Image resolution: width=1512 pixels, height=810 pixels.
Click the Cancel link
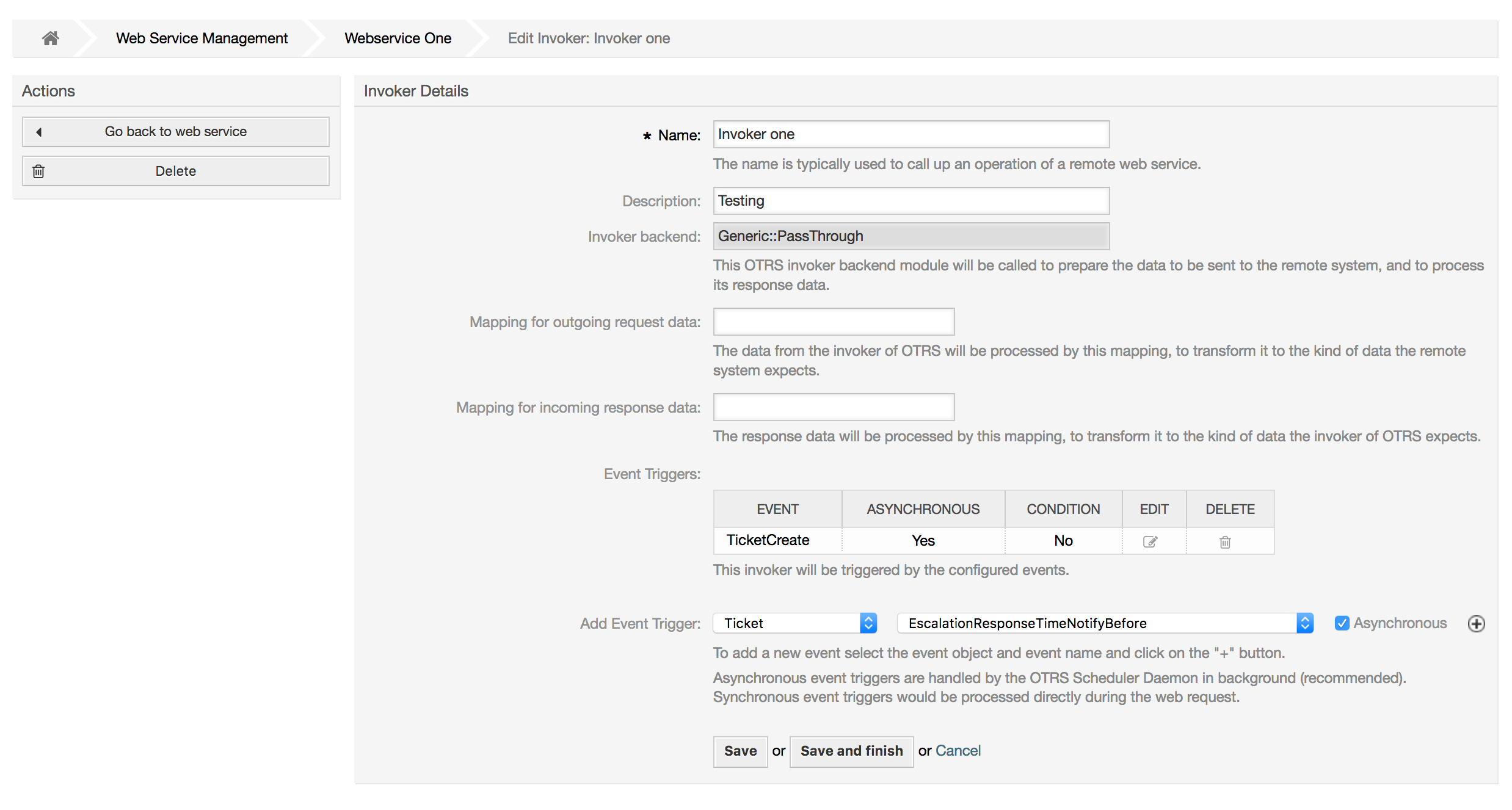(x=956, y=749)
